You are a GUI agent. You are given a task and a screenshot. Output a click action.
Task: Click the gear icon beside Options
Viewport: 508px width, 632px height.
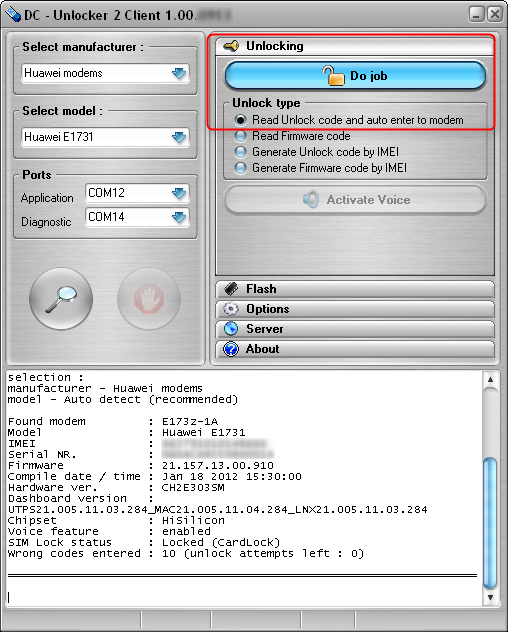click(231, 309)
